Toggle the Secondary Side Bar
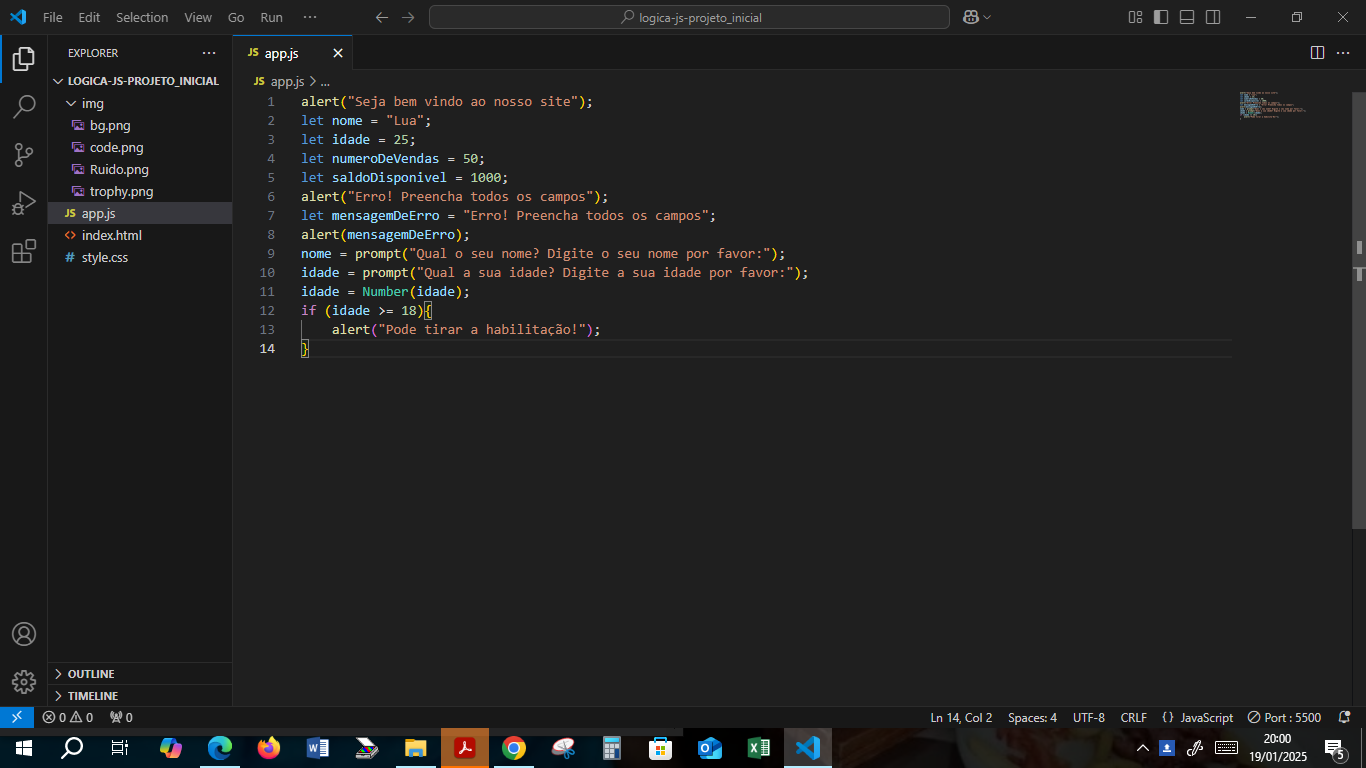Viewport: 1366px width, 768px height. tap(1213, 17)
